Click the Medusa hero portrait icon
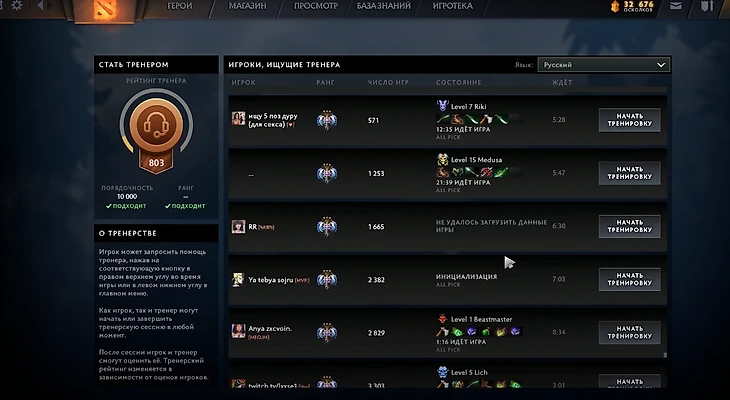 442,159
